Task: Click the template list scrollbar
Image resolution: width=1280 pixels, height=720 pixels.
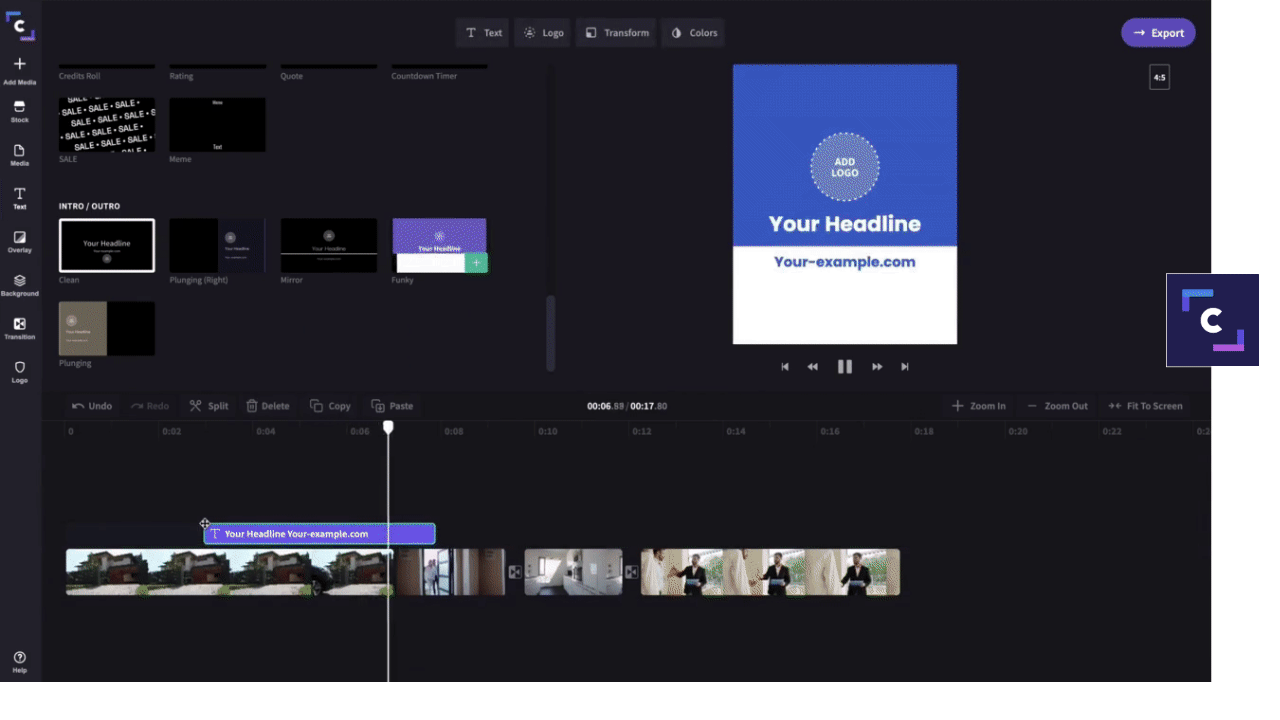Action: click(x=550, y=333)
